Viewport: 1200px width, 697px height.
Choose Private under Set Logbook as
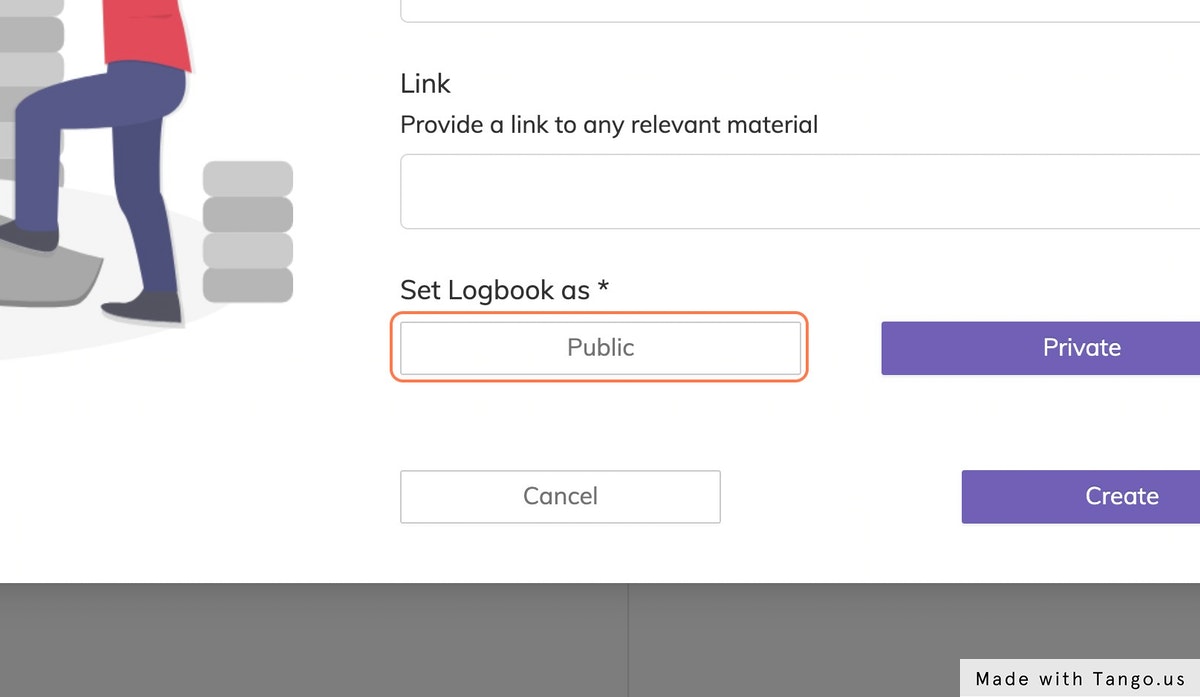(x=1081, y=347)
